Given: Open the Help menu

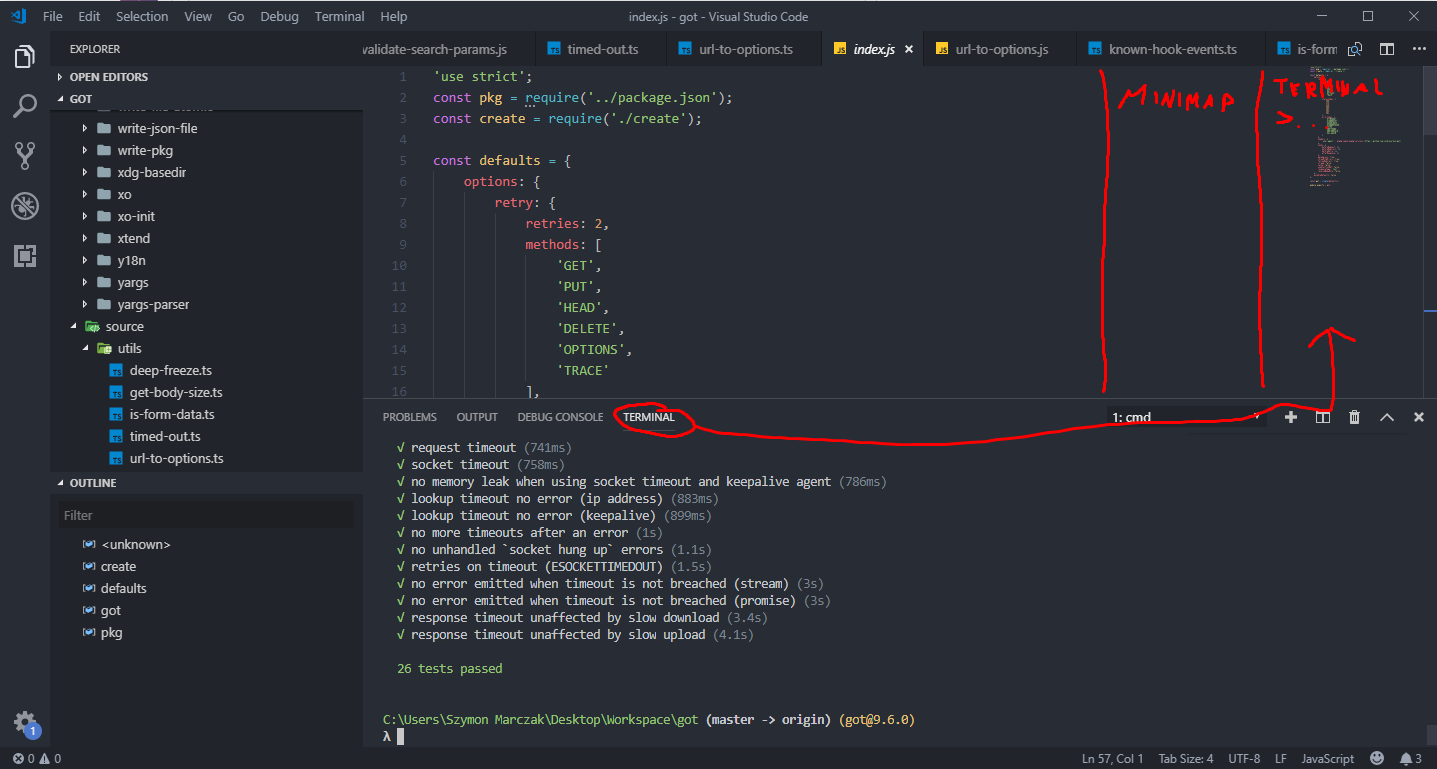Looking at the screenshot, I should [x=394, y=17].
